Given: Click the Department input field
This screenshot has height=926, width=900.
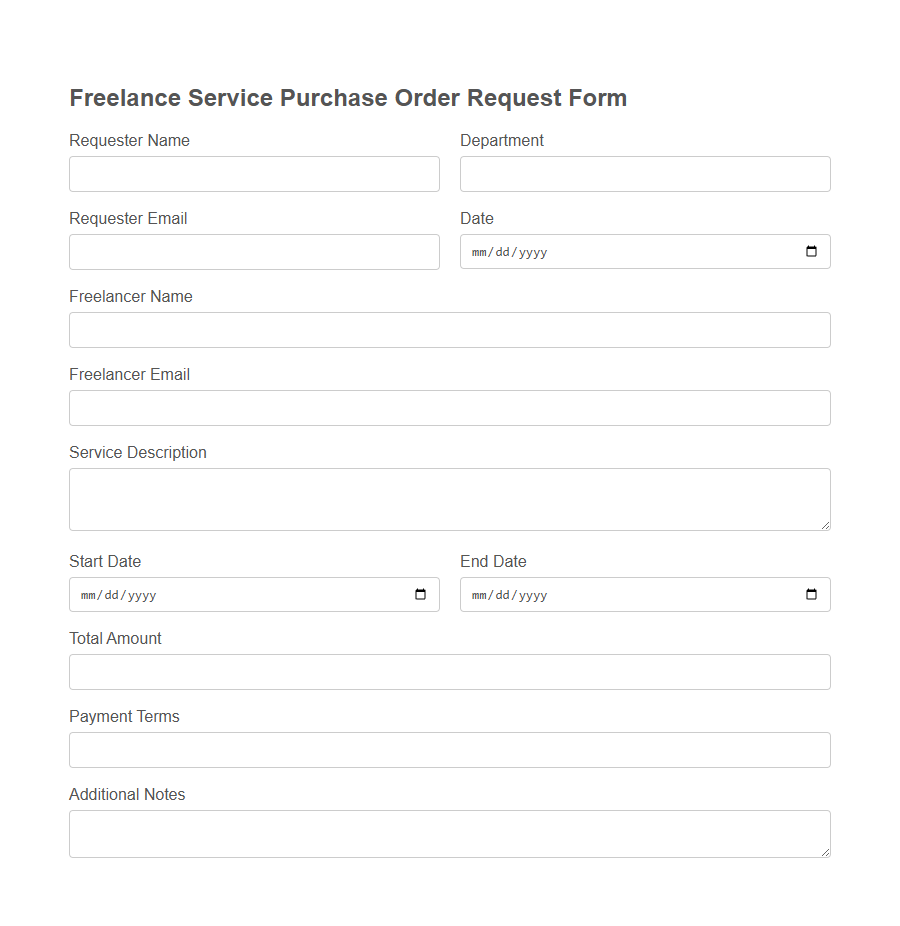Looking at the screenshot, I should [x=644, y=173].
